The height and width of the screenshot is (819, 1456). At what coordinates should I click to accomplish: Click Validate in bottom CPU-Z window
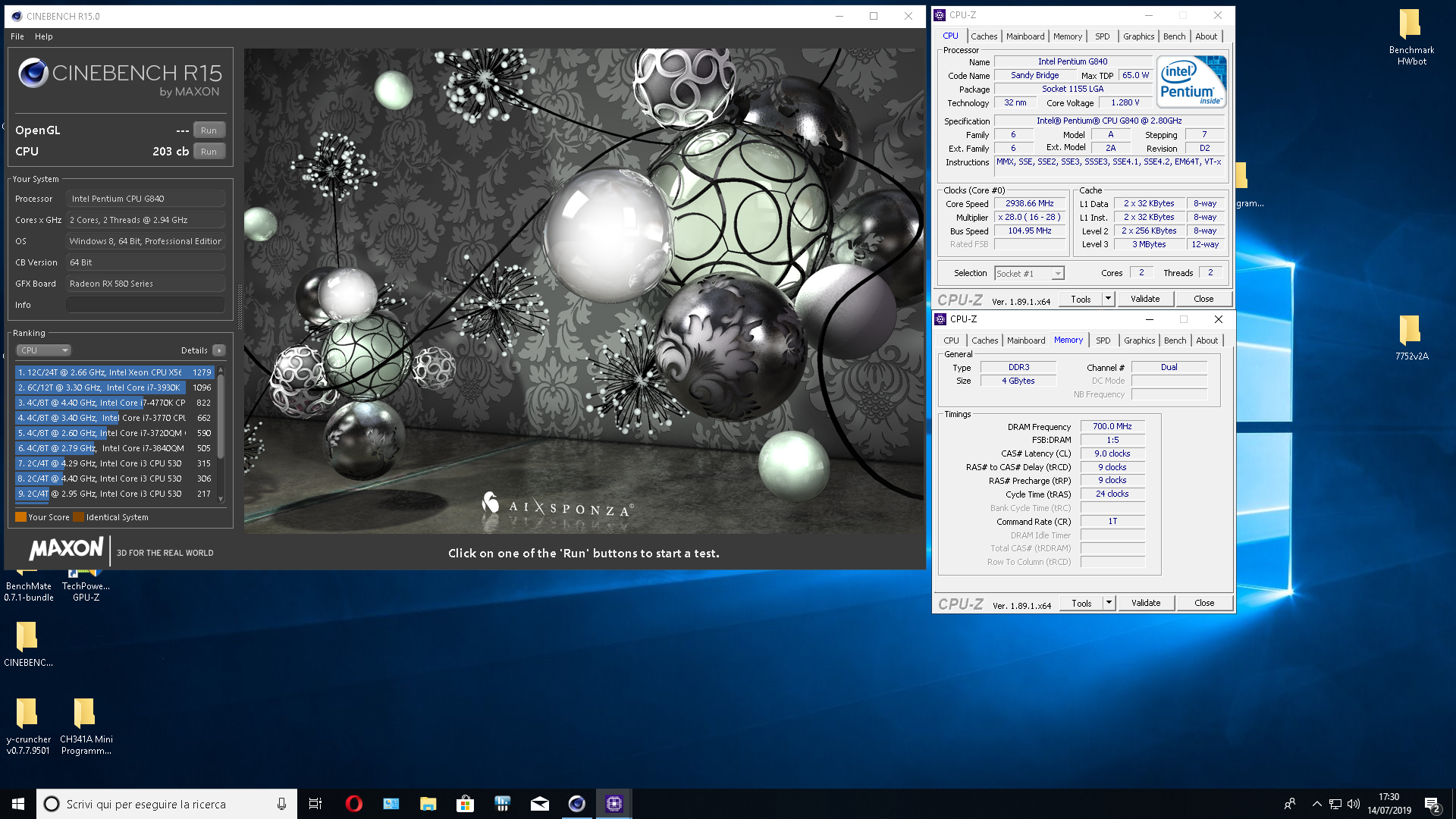tap(1146, 604)
